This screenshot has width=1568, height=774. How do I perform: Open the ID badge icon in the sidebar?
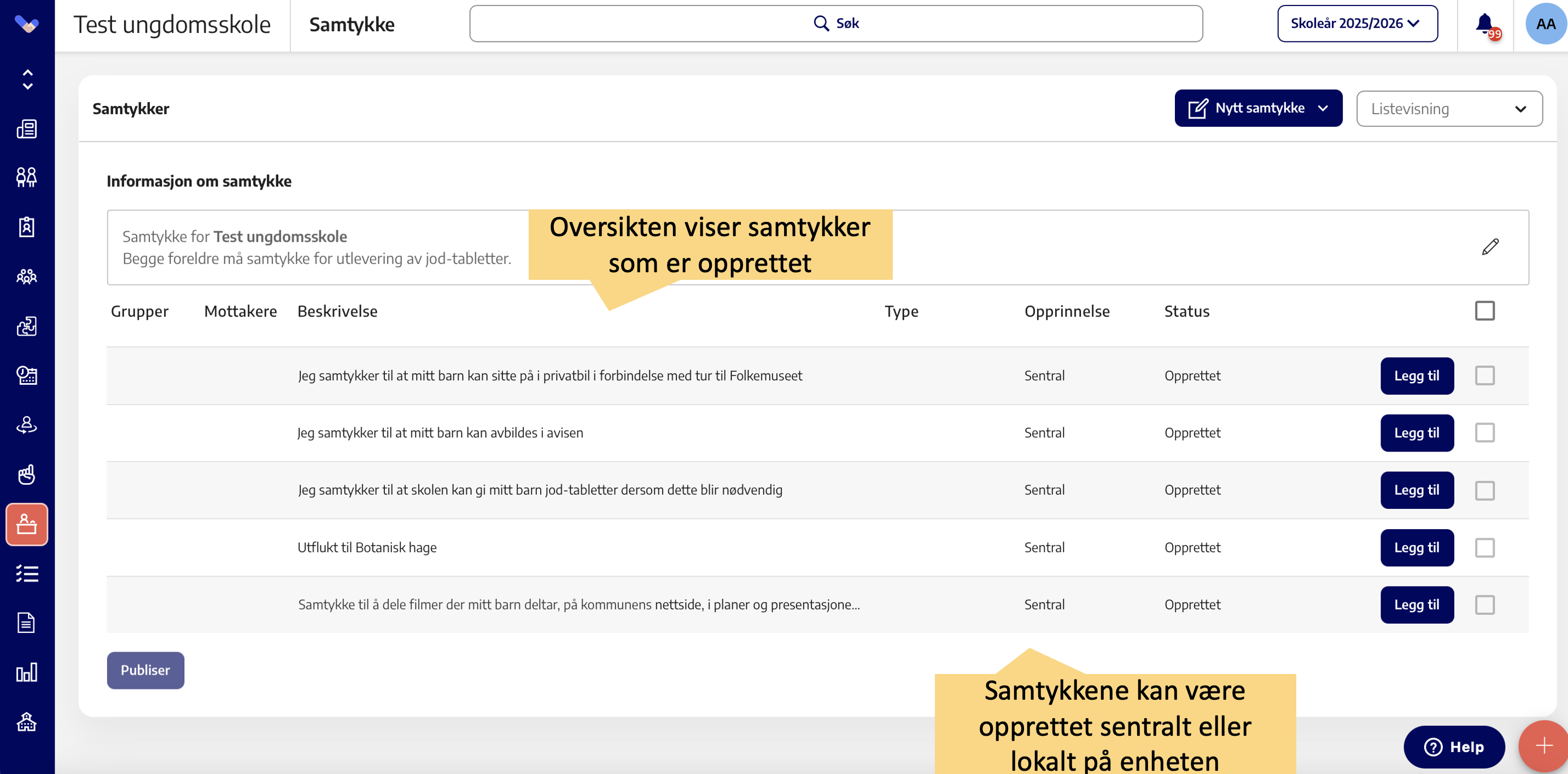(x=27, y=226)
